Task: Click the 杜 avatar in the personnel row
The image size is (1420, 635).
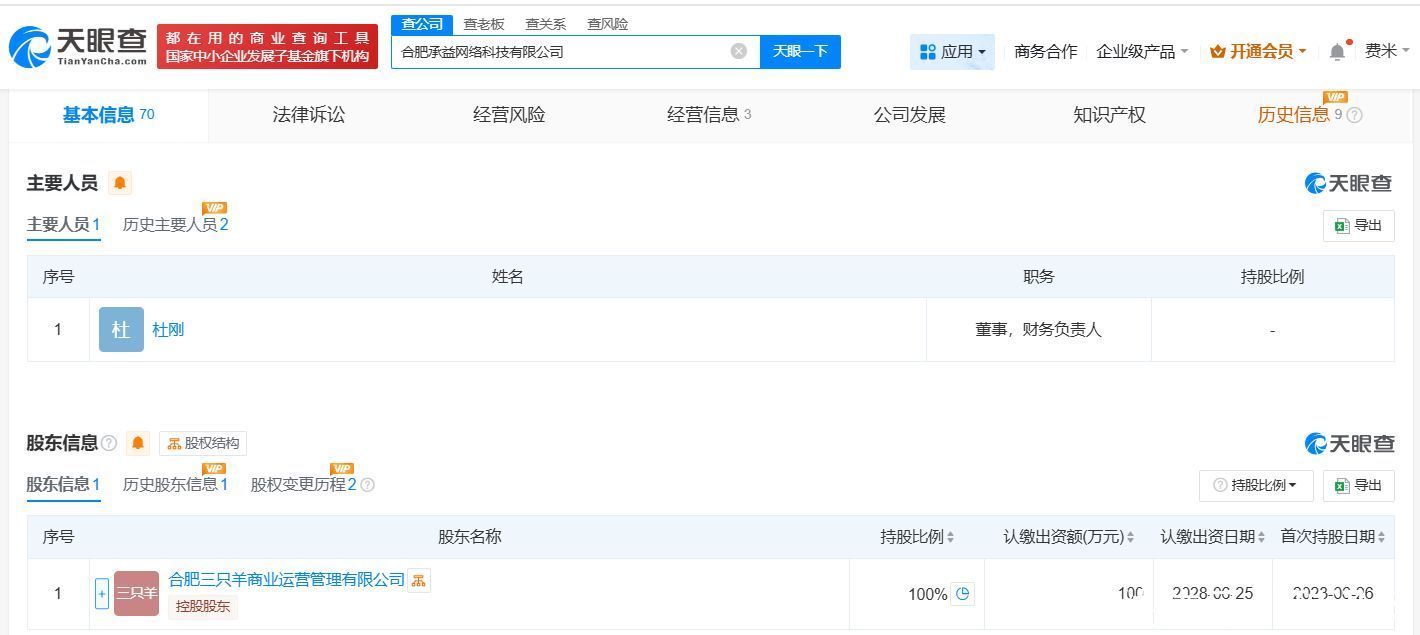Action: tap(121, 329)
